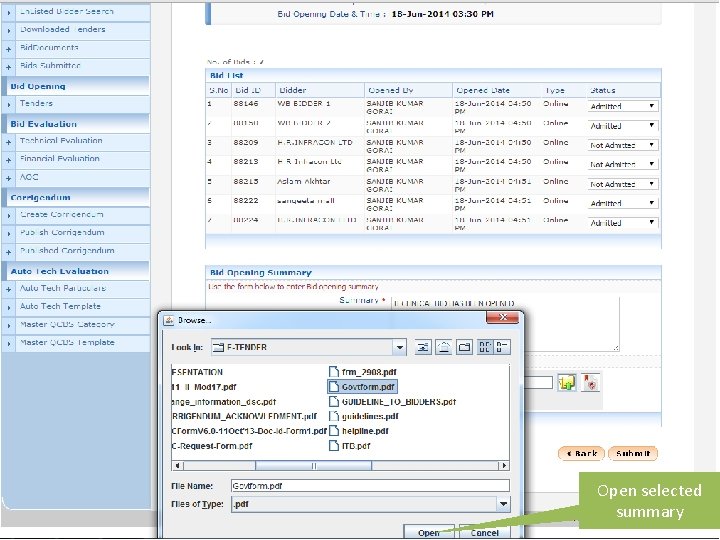
Task: Open status dropdown for bid 88222
Action: pyautogui.click(x=623, y=203)
